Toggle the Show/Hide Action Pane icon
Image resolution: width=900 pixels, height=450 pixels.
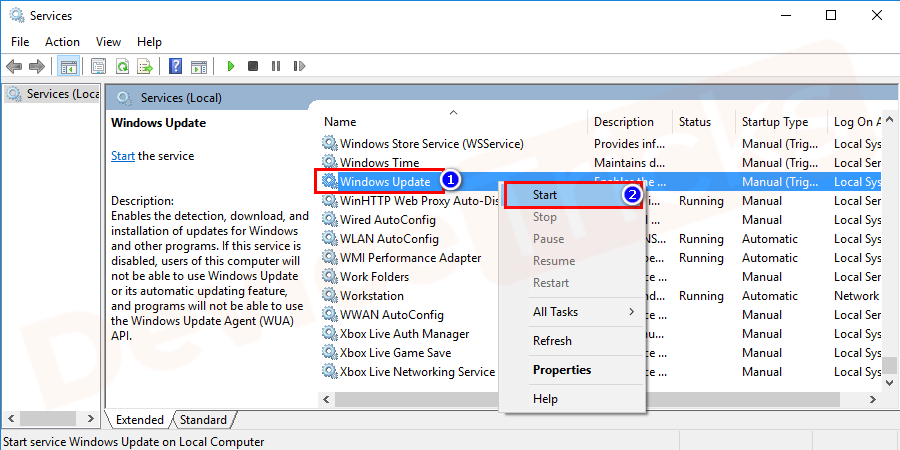click(x=199, y=67)
